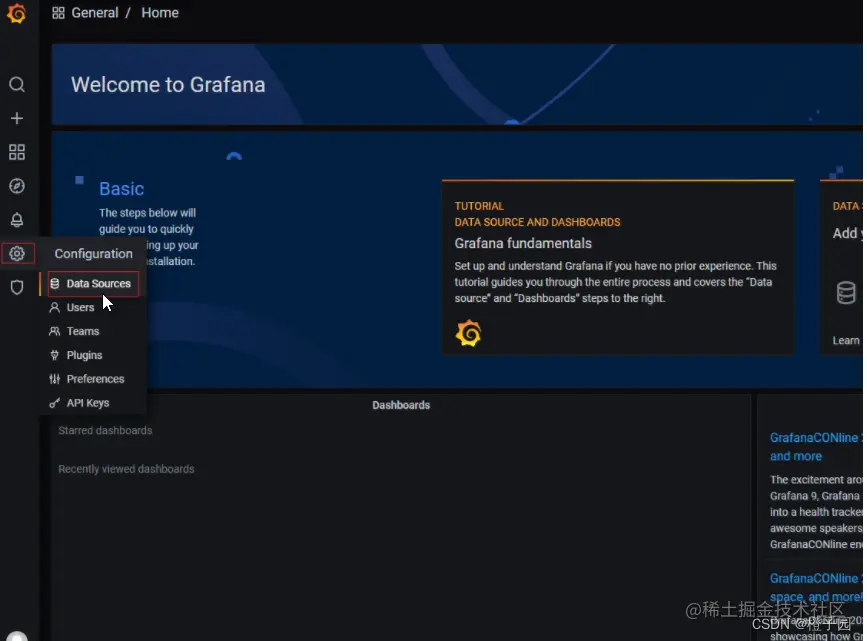
Task: Click the Learn link in the data source card
Action: [846, 340]
